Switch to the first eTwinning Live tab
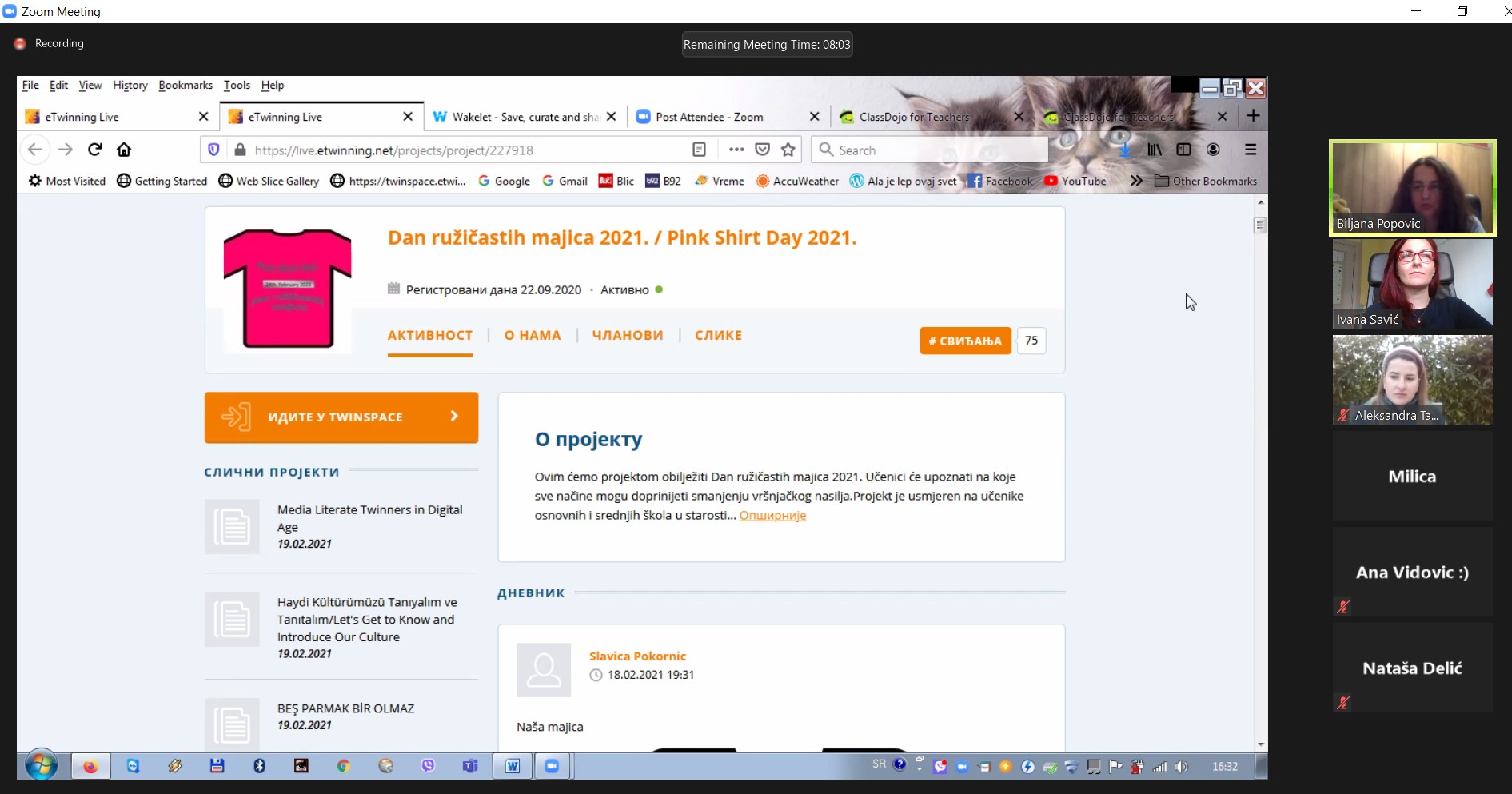This screenshot has height=794, width=1512. [x=117, y=117]
